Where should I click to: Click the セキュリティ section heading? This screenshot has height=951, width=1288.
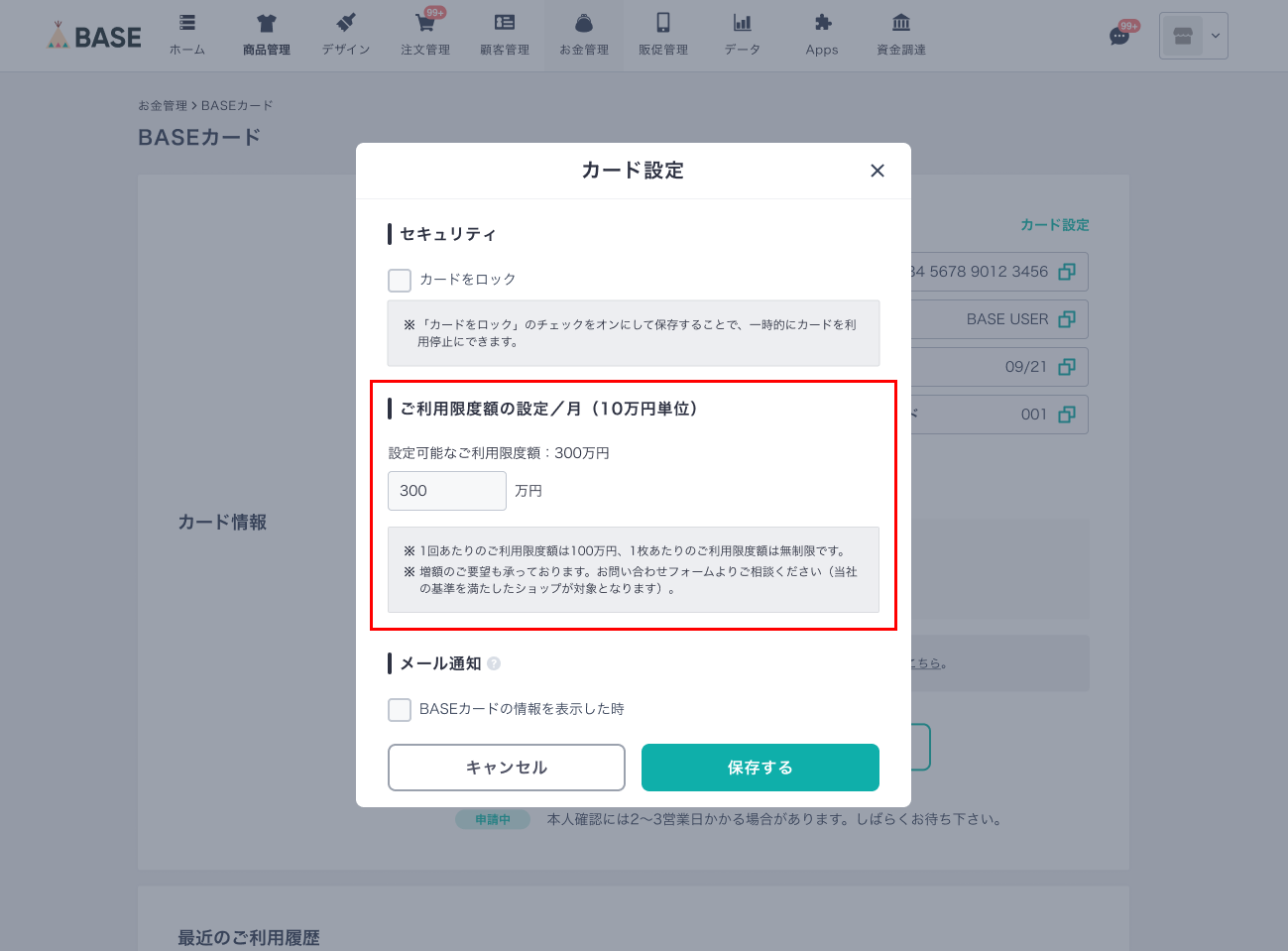click(x=447, y=234)
